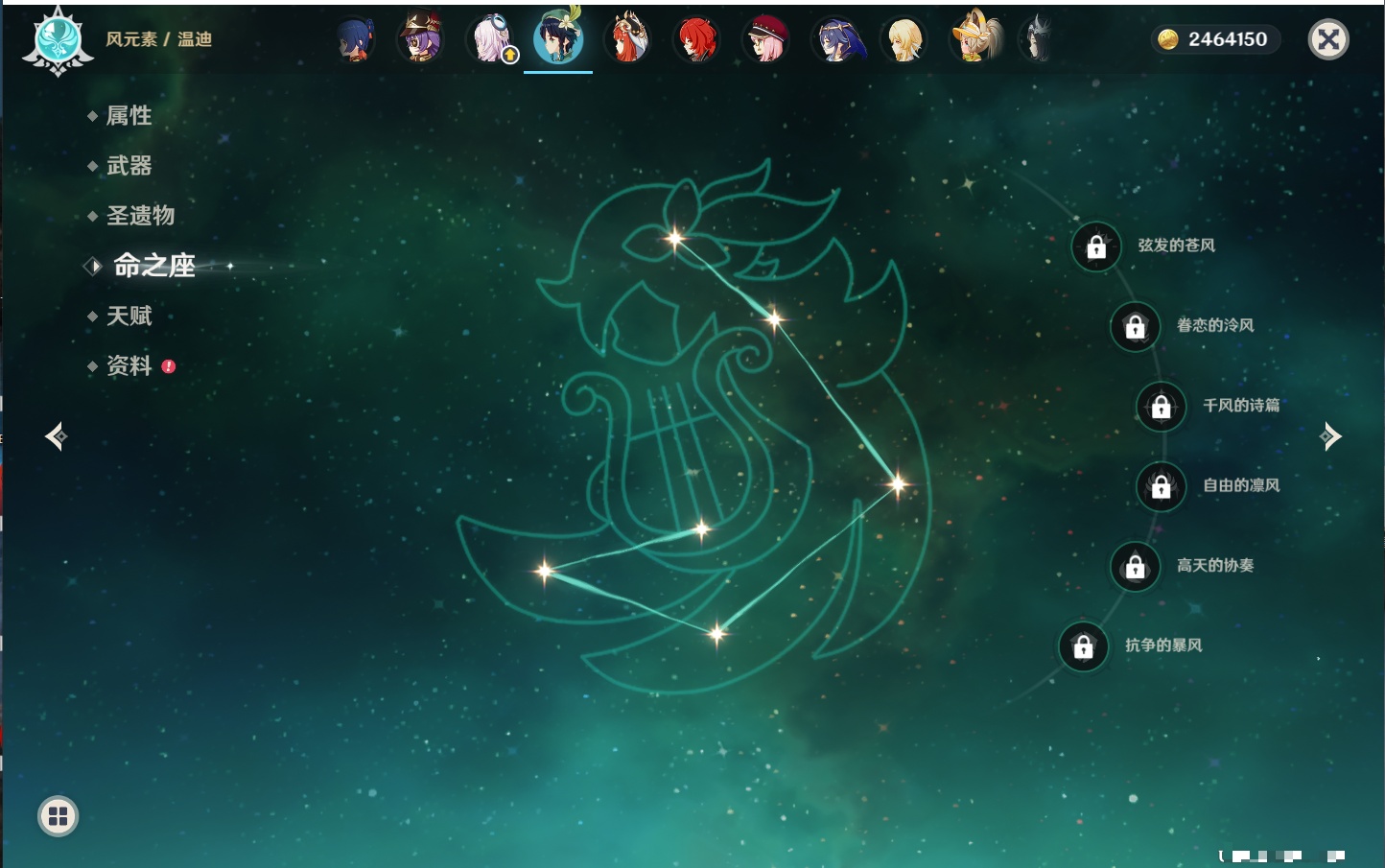This screenshot has width=1385, height=868.
Task: Open the 属性 attributes menu
Action: point(129,116)
